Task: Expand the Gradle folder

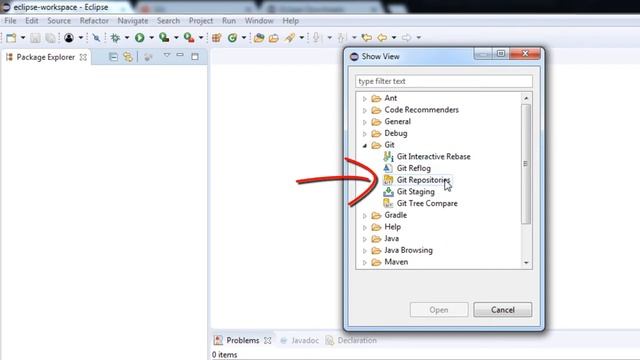Action: 364,216
